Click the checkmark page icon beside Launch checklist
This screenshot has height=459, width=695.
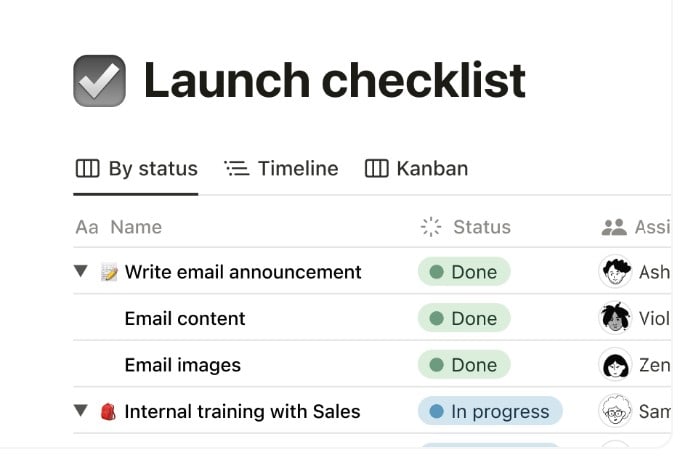(99, 81)
